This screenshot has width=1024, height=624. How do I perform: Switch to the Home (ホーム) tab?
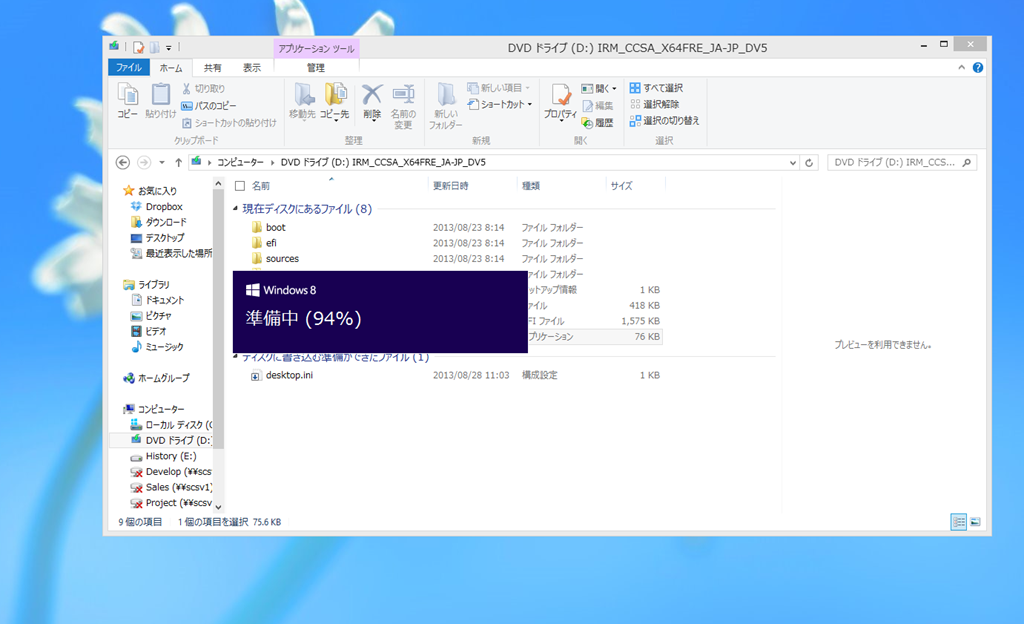tap(171, 68)
